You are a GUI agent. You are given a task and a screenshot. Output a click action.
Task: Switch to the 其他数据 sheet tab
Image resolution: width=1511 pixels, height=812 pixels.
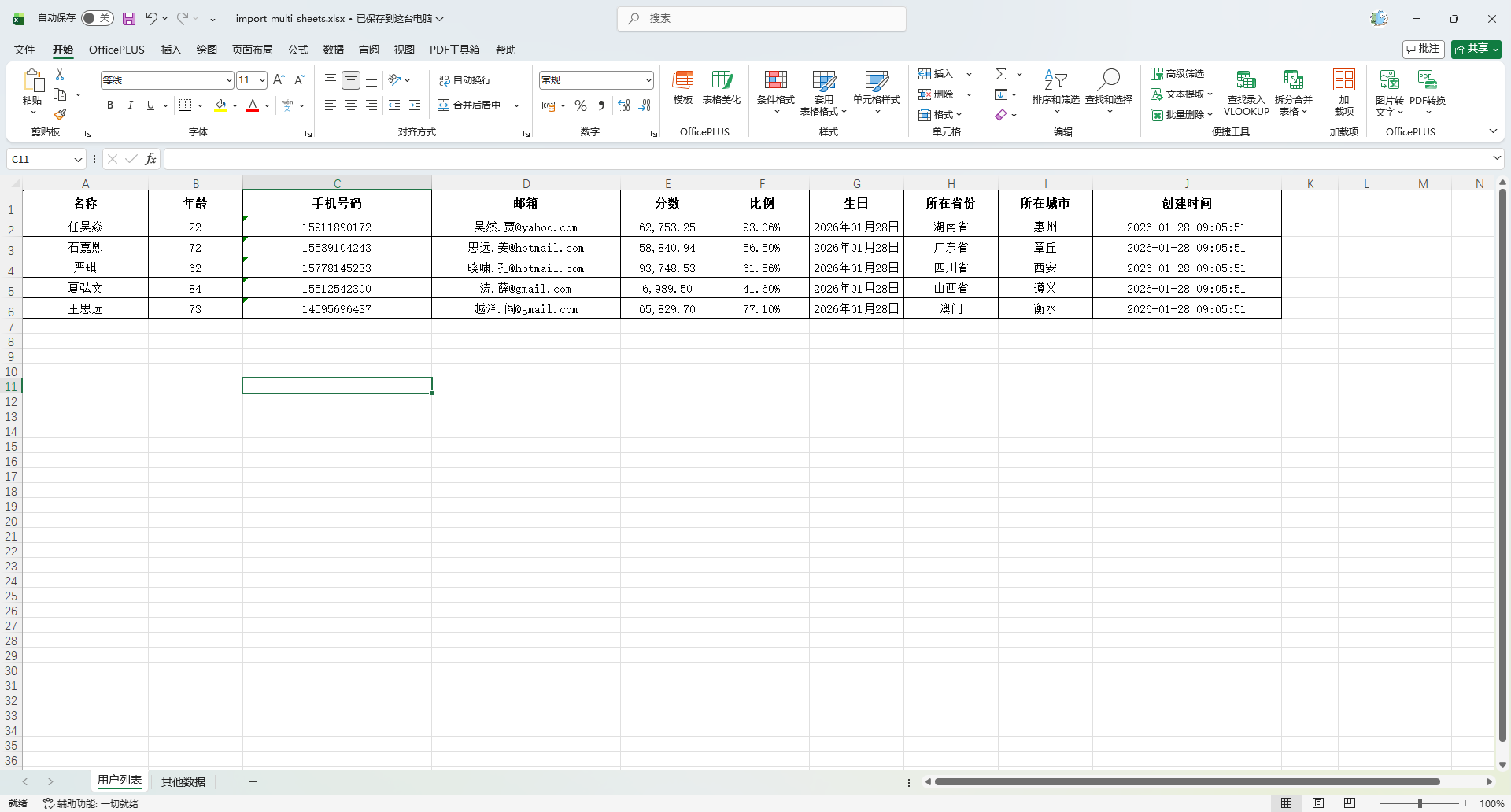pyautogui.click(x=183, y=782)
